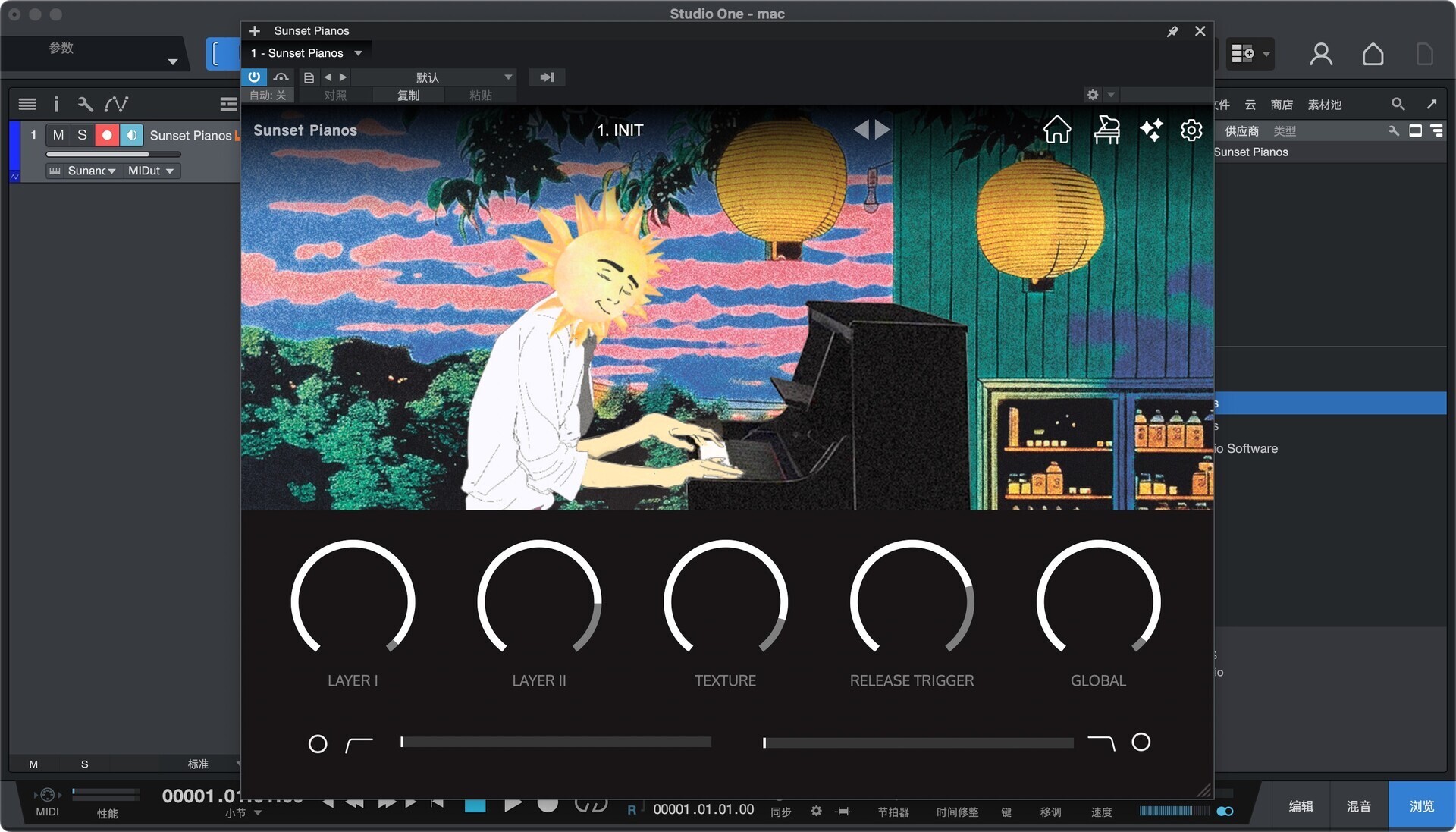Image resolution: width=1456 pixels, height=832 pixels.
Task: Open user account icon
Action: click(x=1321, y=55)
